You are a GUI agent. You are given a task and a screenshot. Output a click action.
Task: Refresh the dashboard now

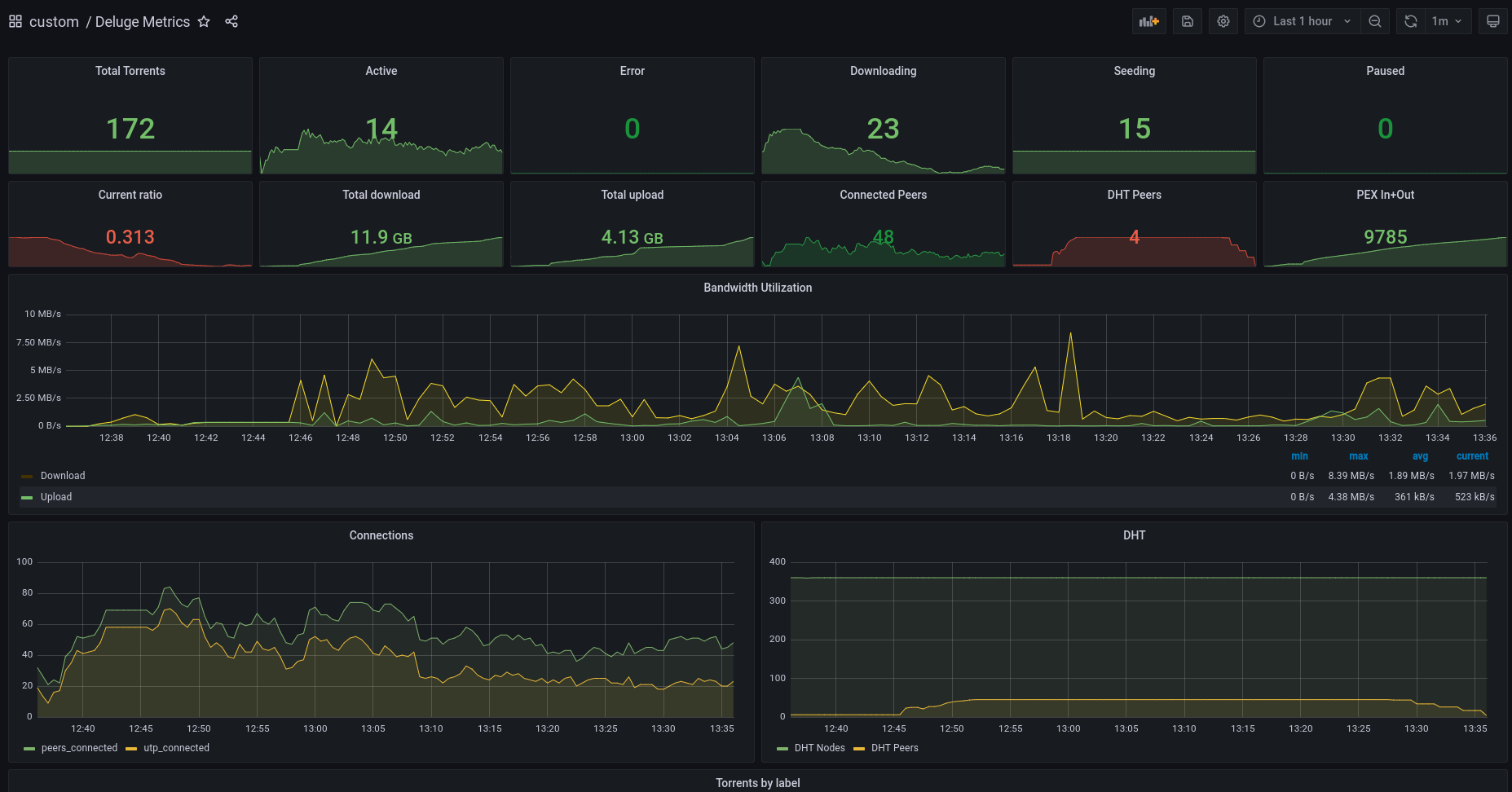pyautogui.click(x=1411, y=21)
